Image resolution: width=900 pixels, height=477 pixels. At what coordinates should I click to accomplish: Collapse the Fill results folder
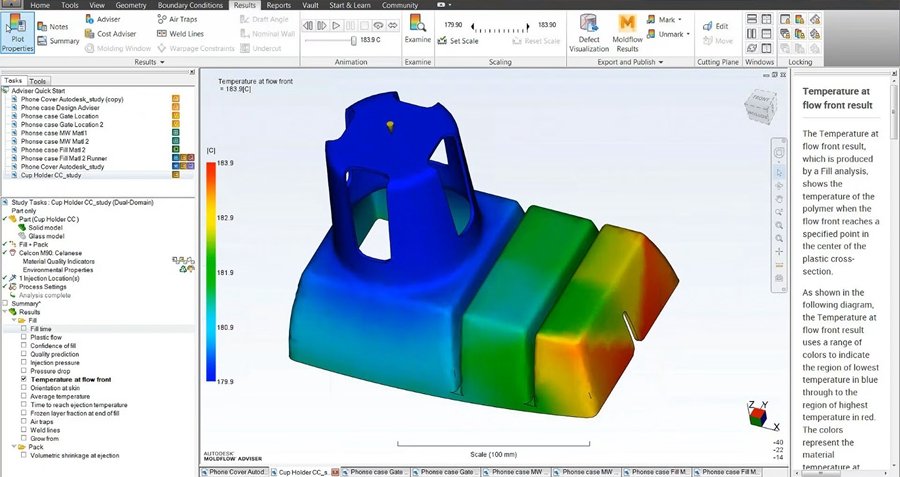pyautogui.click(x=14, y=320)
